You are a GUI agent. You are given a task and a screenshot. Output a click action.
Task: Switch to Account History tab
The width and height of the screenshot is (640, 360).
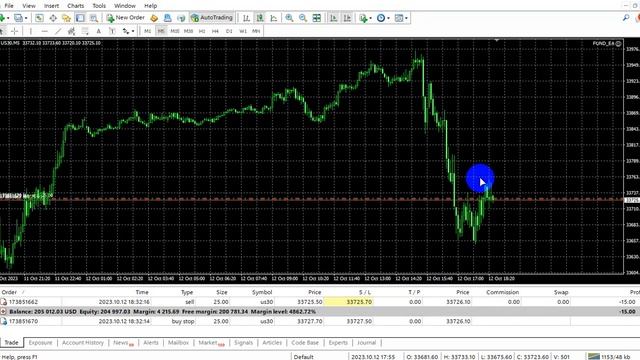[x=83, y=343]
